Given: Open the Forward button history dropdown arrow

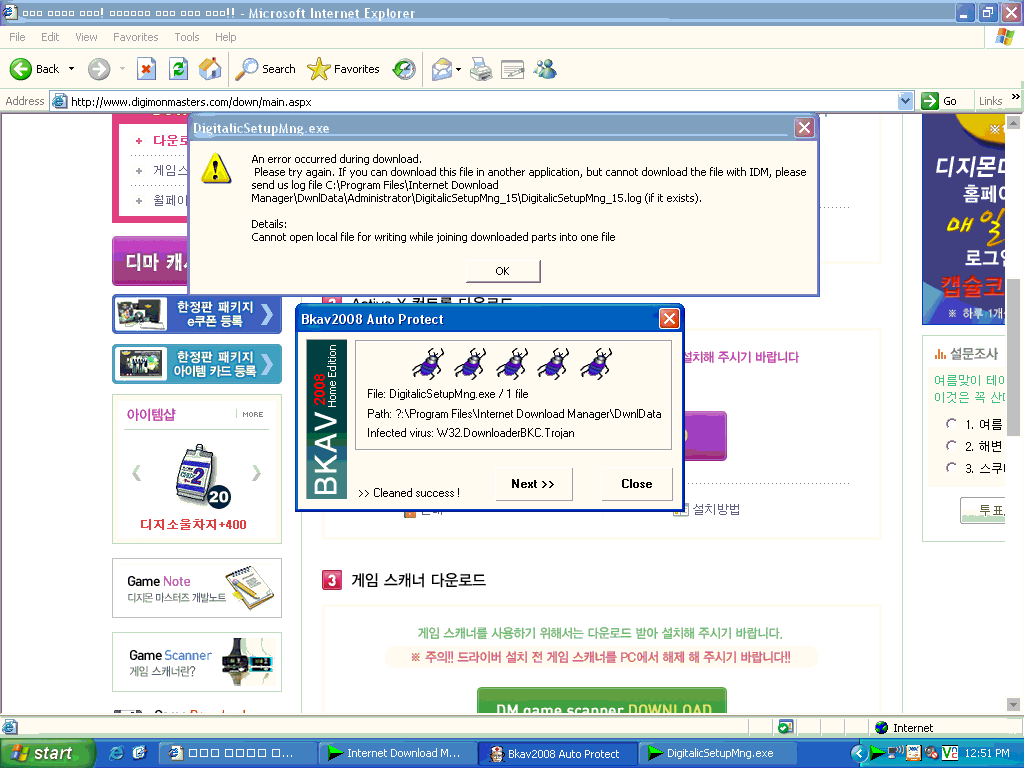Looking at the screenshot, I should click(x=122, y=69).
